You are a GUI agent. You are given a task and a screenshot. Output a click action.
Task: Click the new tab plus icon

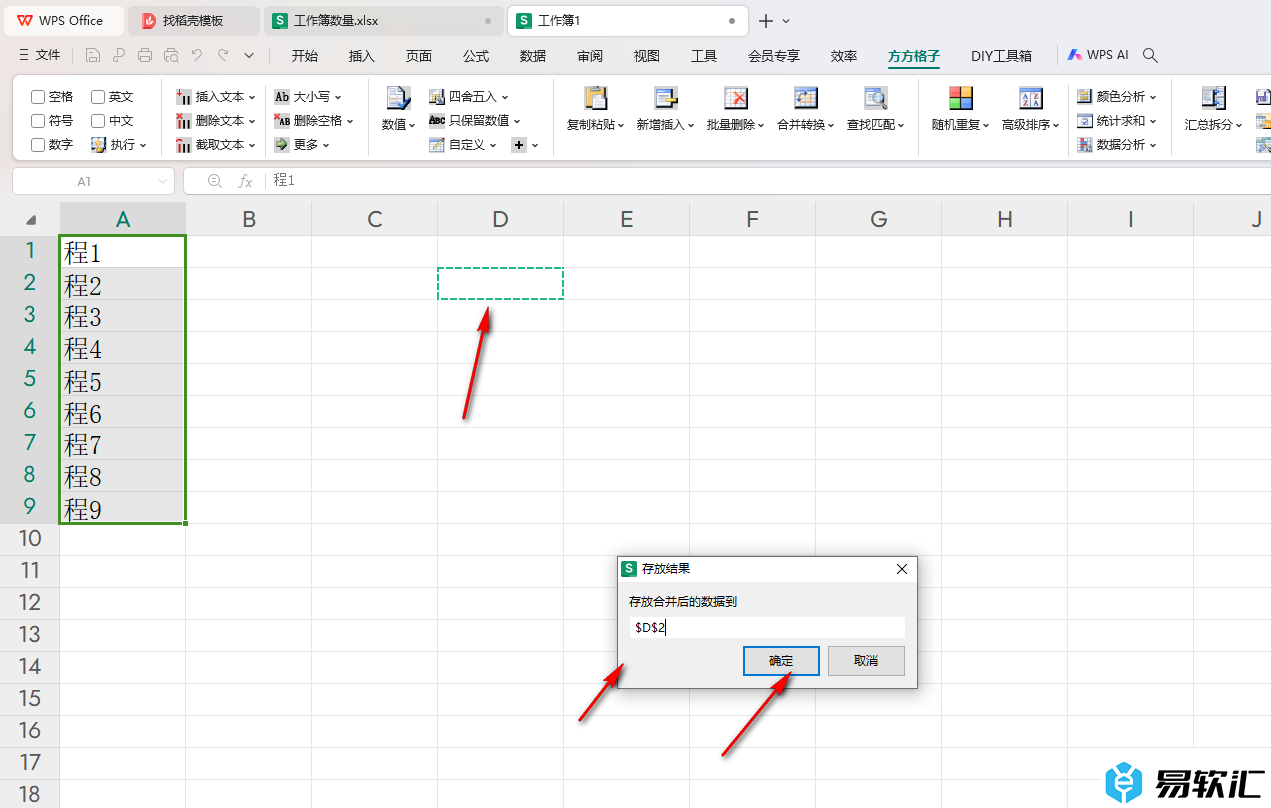(766, 21)
